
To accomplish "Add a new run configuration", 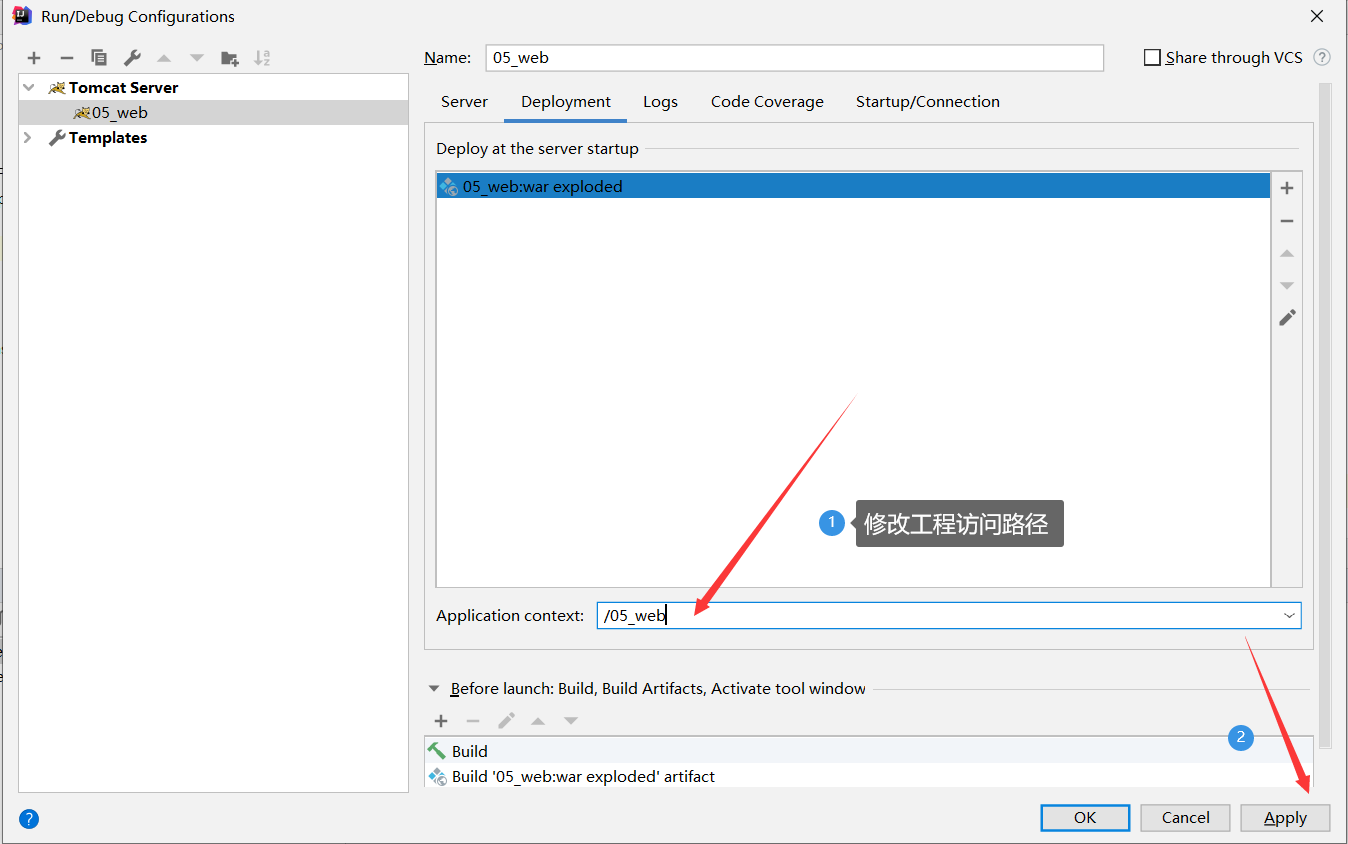I will 33,57.
